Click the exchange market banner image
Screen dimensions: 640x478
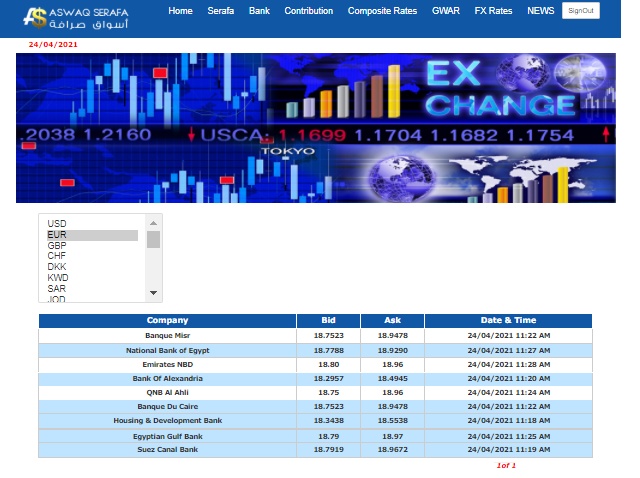[316, 128]
